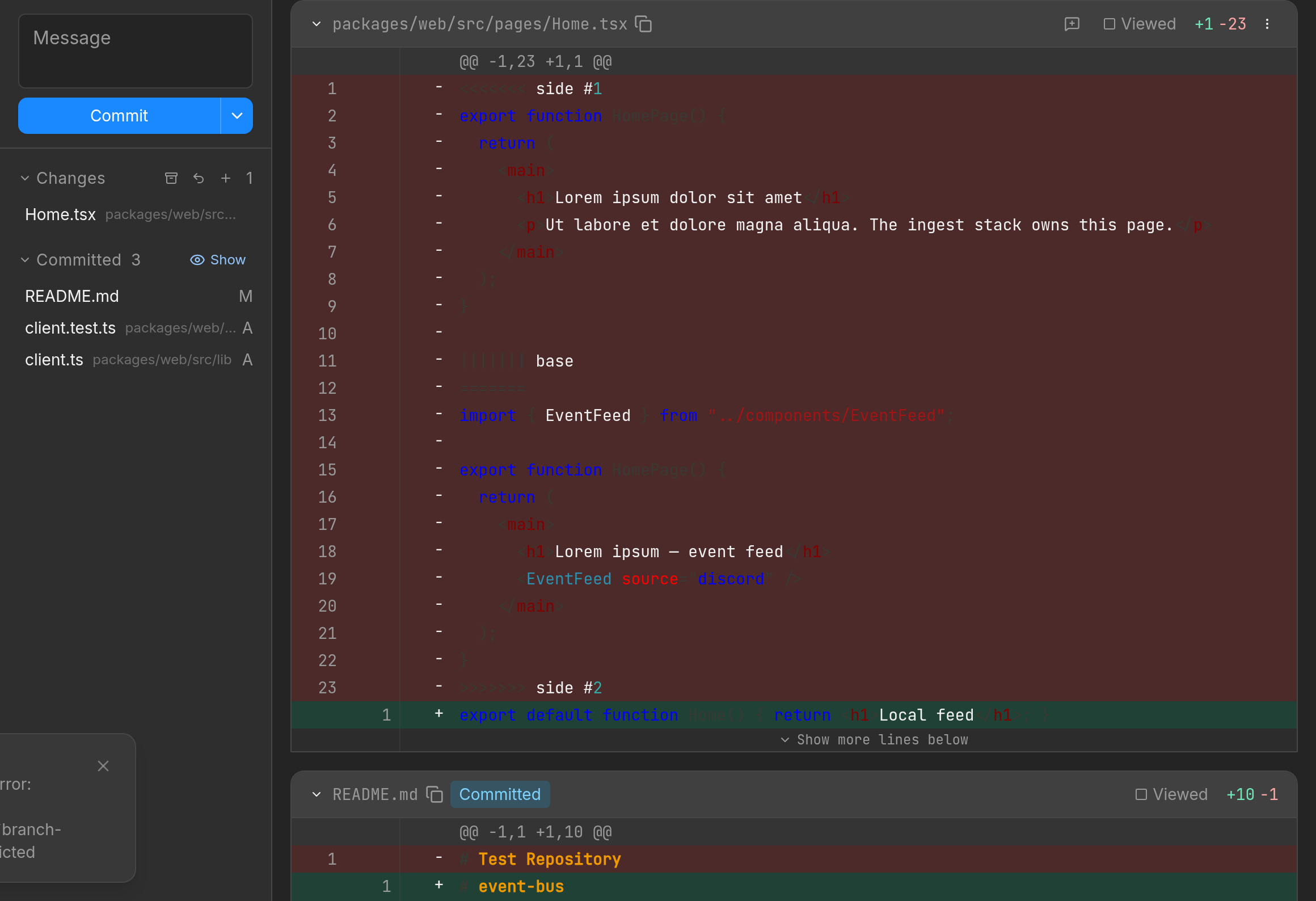Click the 'Ut labore et dolore' paragraph line
1316x901 pixels.
point(794,225)
